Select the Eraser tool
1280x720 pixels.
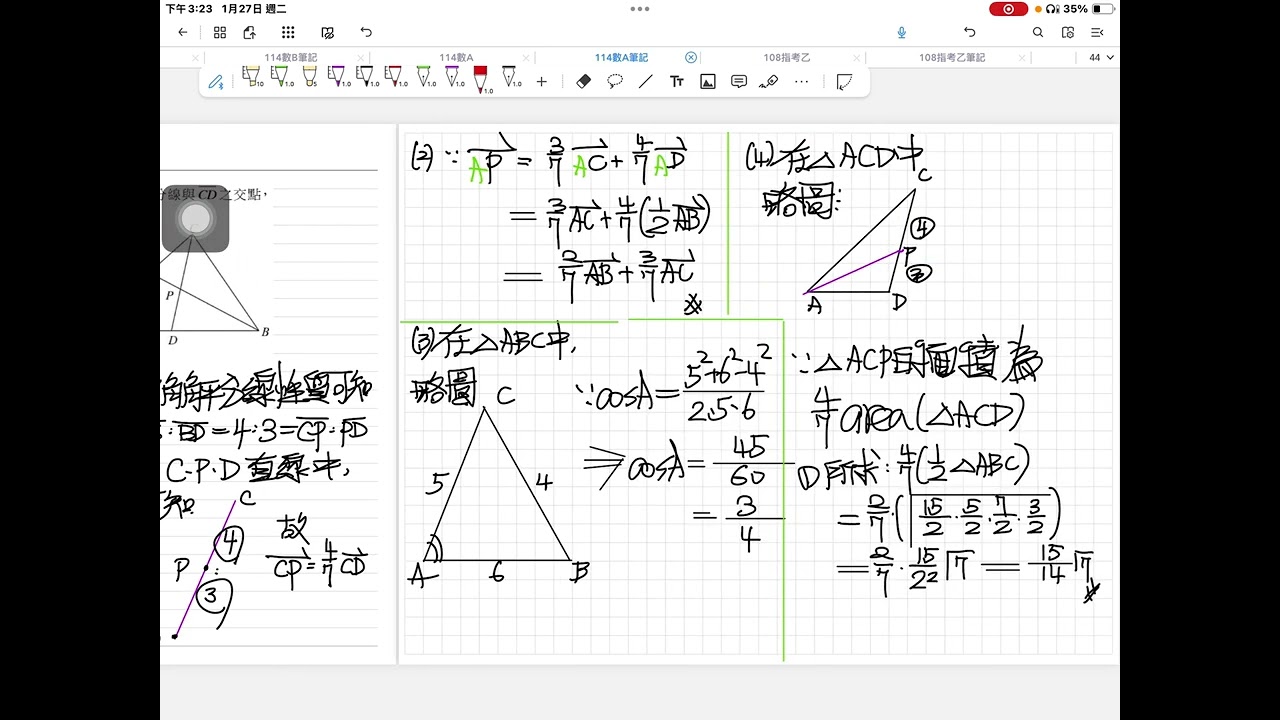[585, 82]
